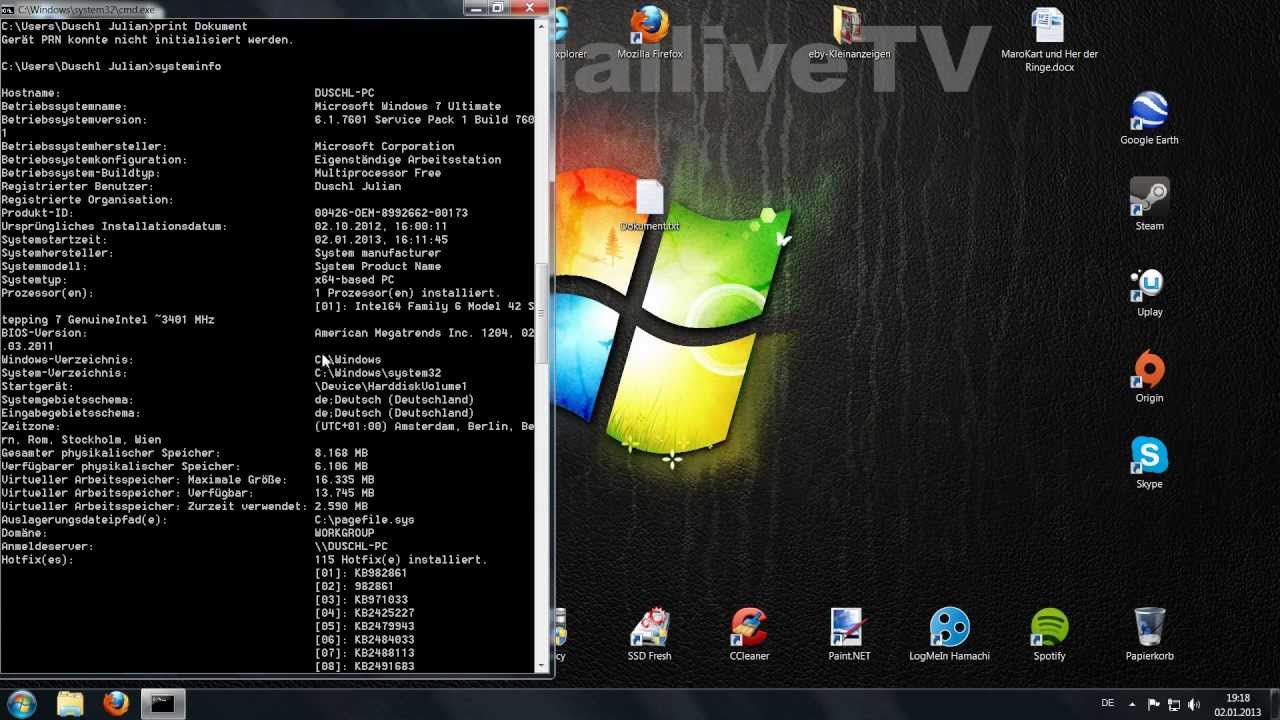Show hidden tray icons arrow
This screenshot has width=1280, height=720.
tap(1134, 703)
